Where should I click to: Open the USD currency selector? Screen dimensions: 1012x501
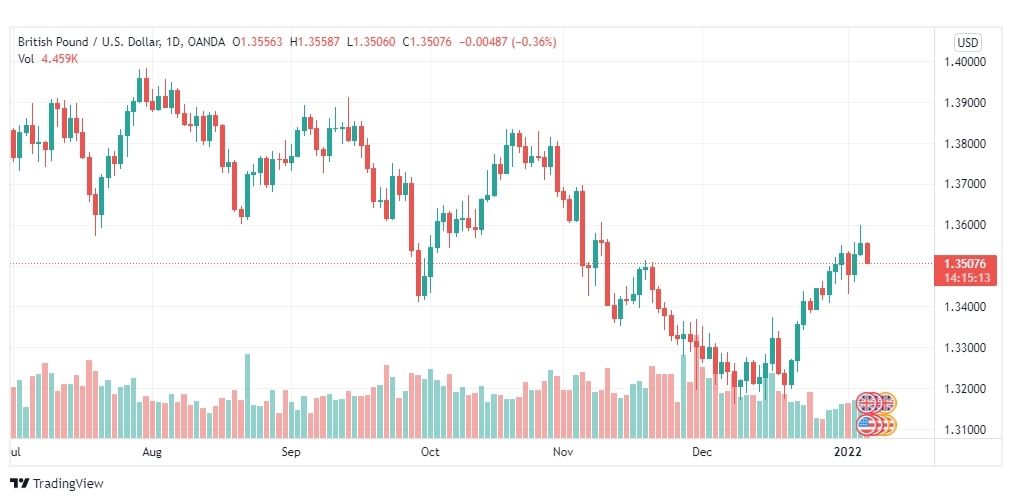click(x=967, y=43)
